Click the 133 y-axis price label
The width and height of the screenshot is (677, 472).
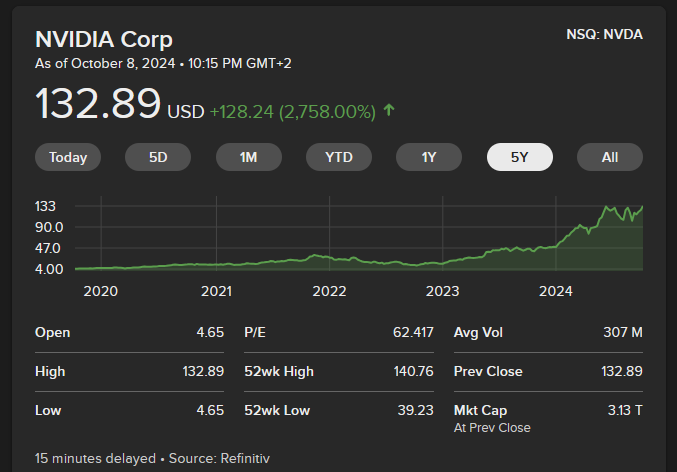48,206
